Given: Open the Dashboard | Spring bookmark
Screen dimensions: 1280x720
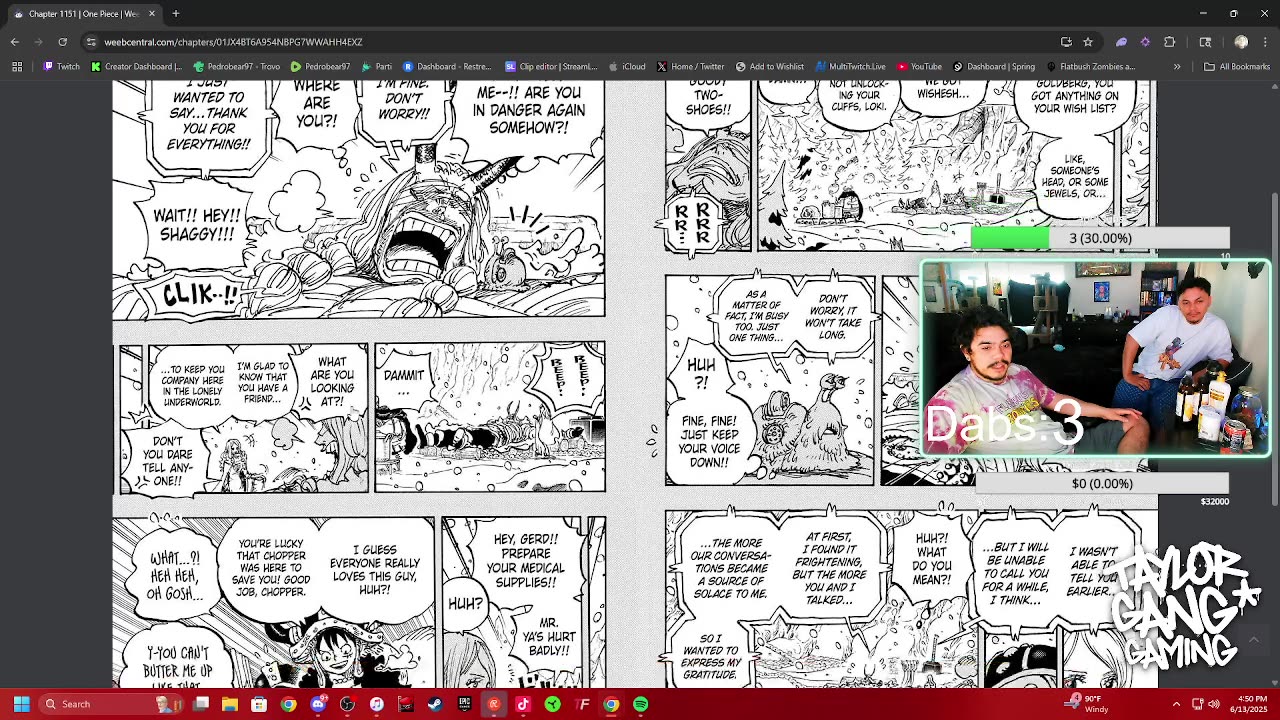Looking at the screenshot, I should click(x=994, y=67).
